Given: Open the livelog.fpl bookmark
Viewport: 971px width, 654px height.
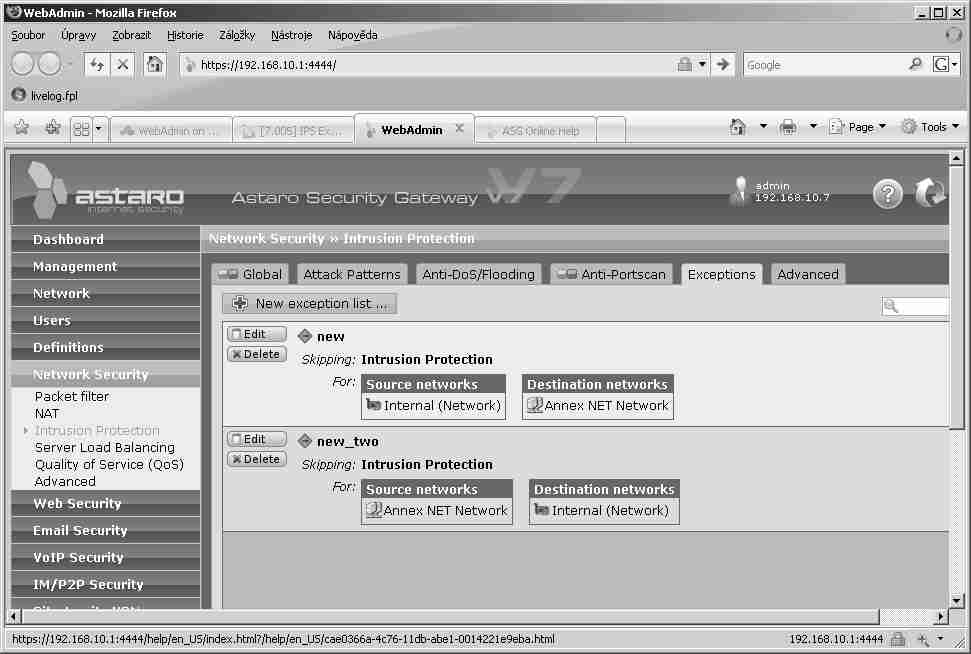Looking at the screenshot, I should pyautogui.click(x=45, y=95).
